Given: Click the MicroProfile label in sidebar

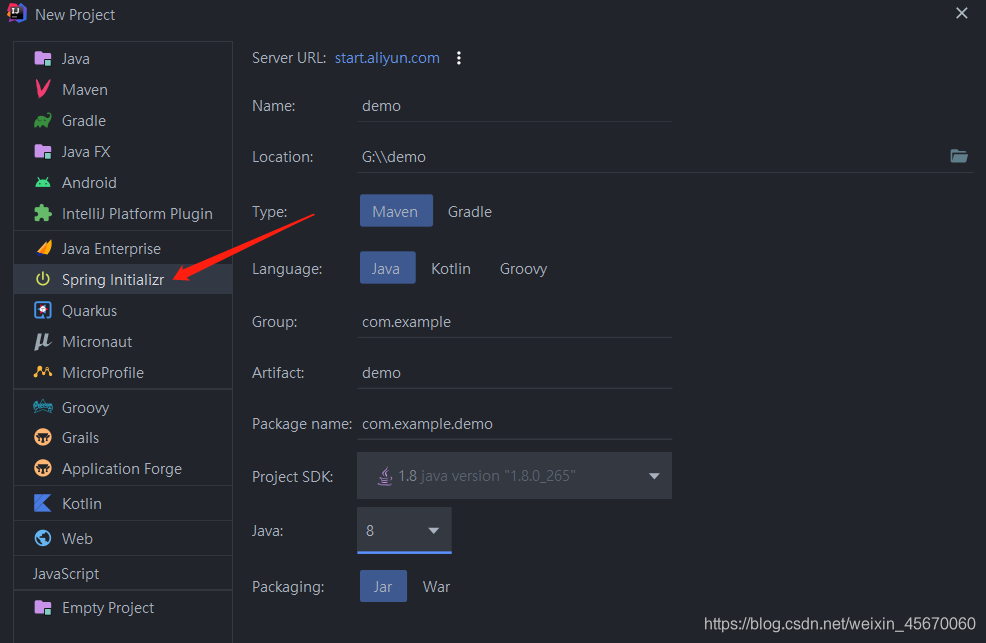Looking at the screenshot, I should click(102, 372).
